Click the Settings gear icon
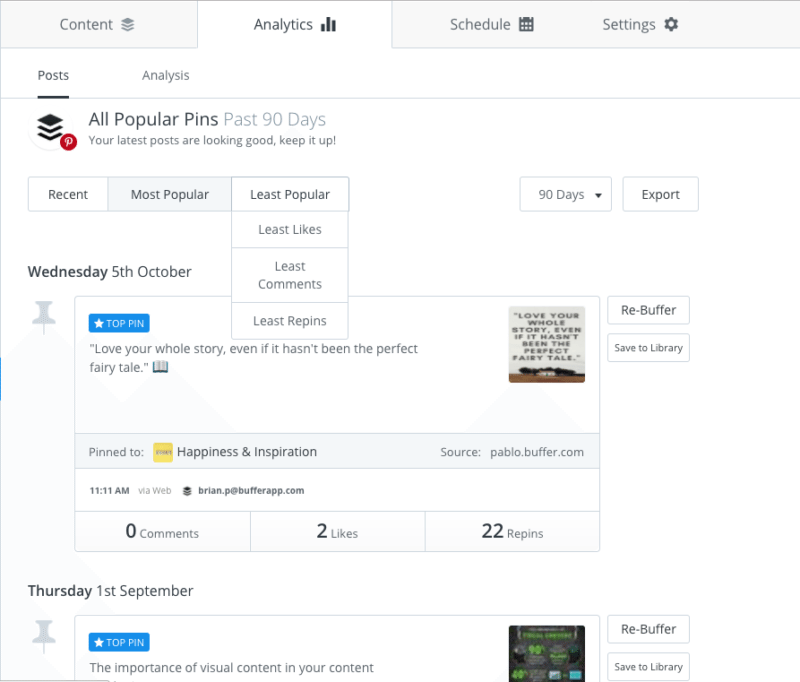Image resolution: width=800 pixels, height=682 pixels. 671,24
